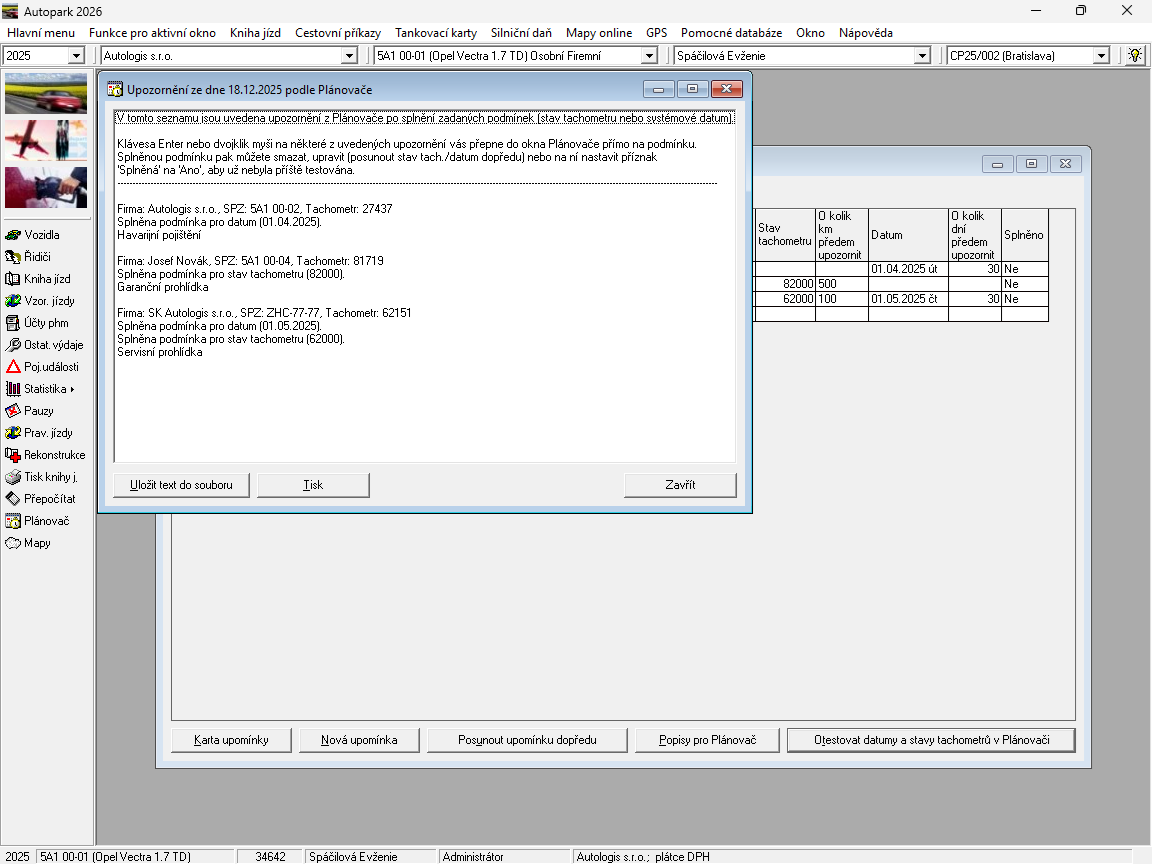Open the Silniční daň menu

(x=521, y=33)
